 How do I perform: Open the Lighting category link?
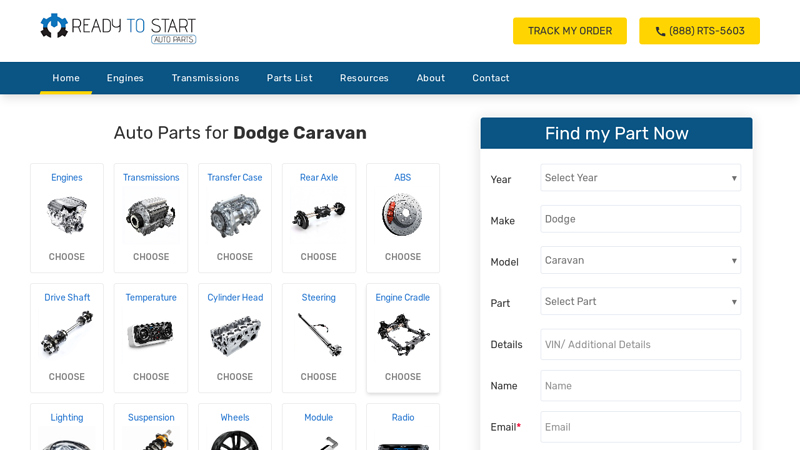coord(67,417)
